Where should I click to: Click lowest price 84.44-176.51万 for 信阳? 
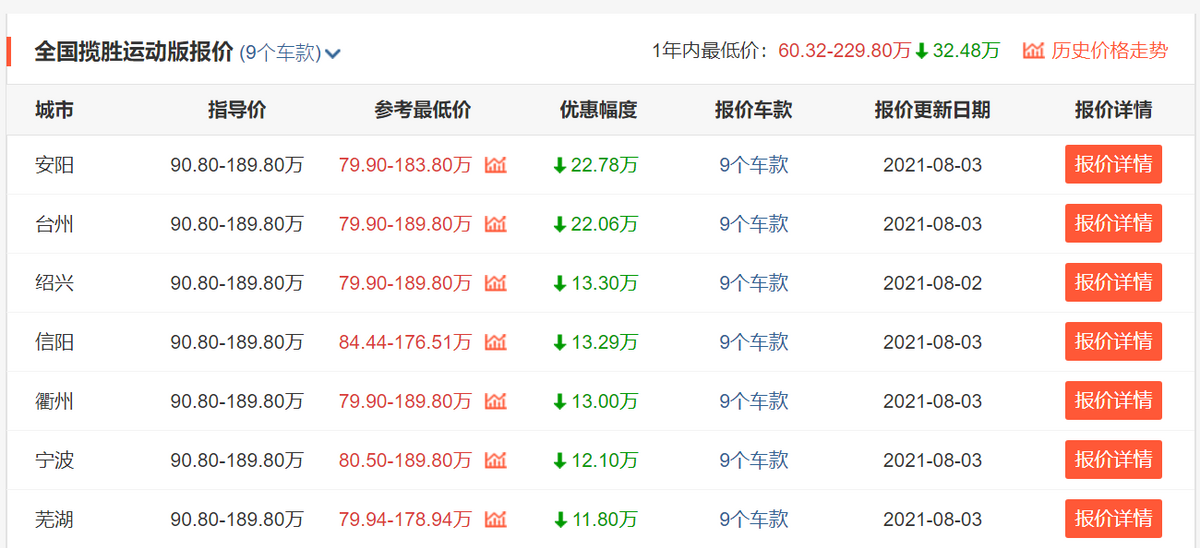[405, 342]
